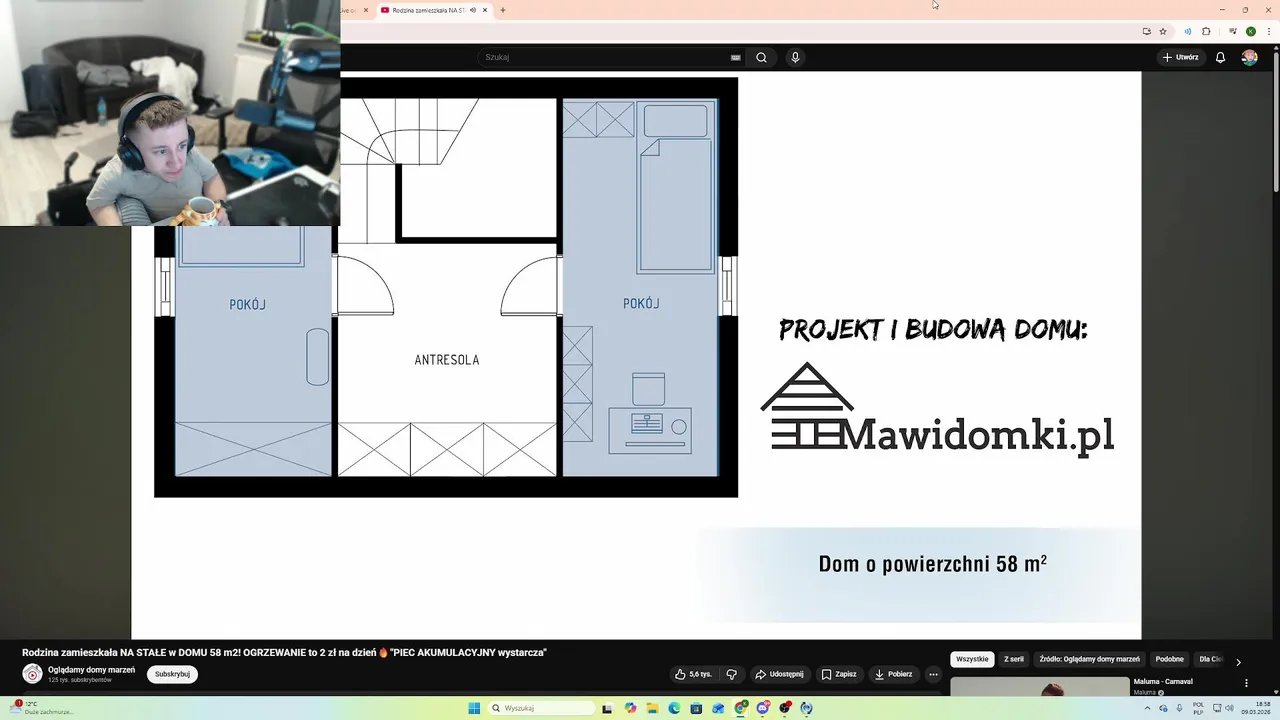Start voice search with microphone icon
This screenshot has width=1280, height=720.
[795, 57]
